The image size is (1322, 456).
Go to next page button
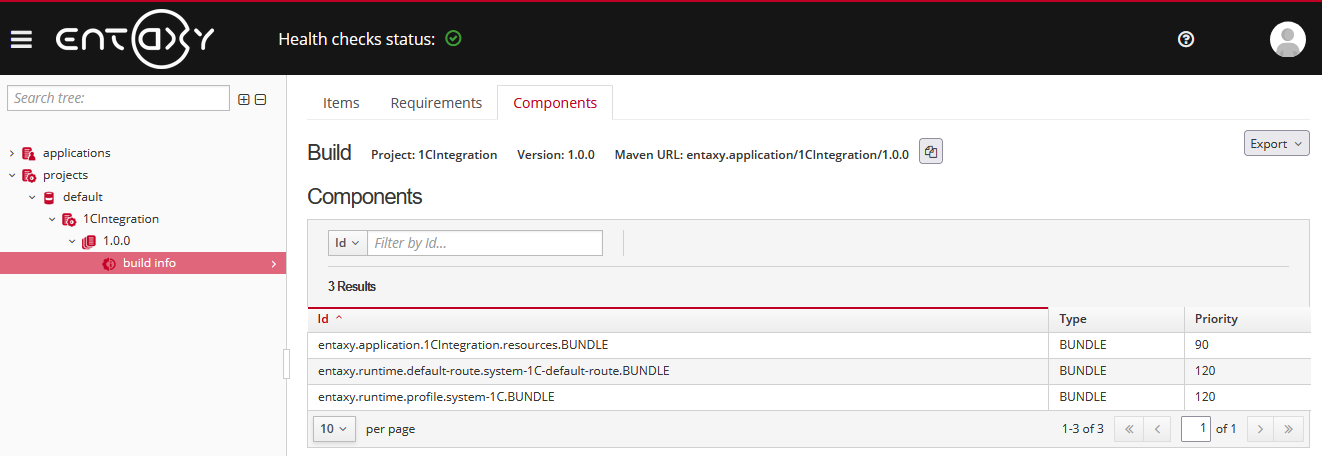click(x=1260, y=429)
